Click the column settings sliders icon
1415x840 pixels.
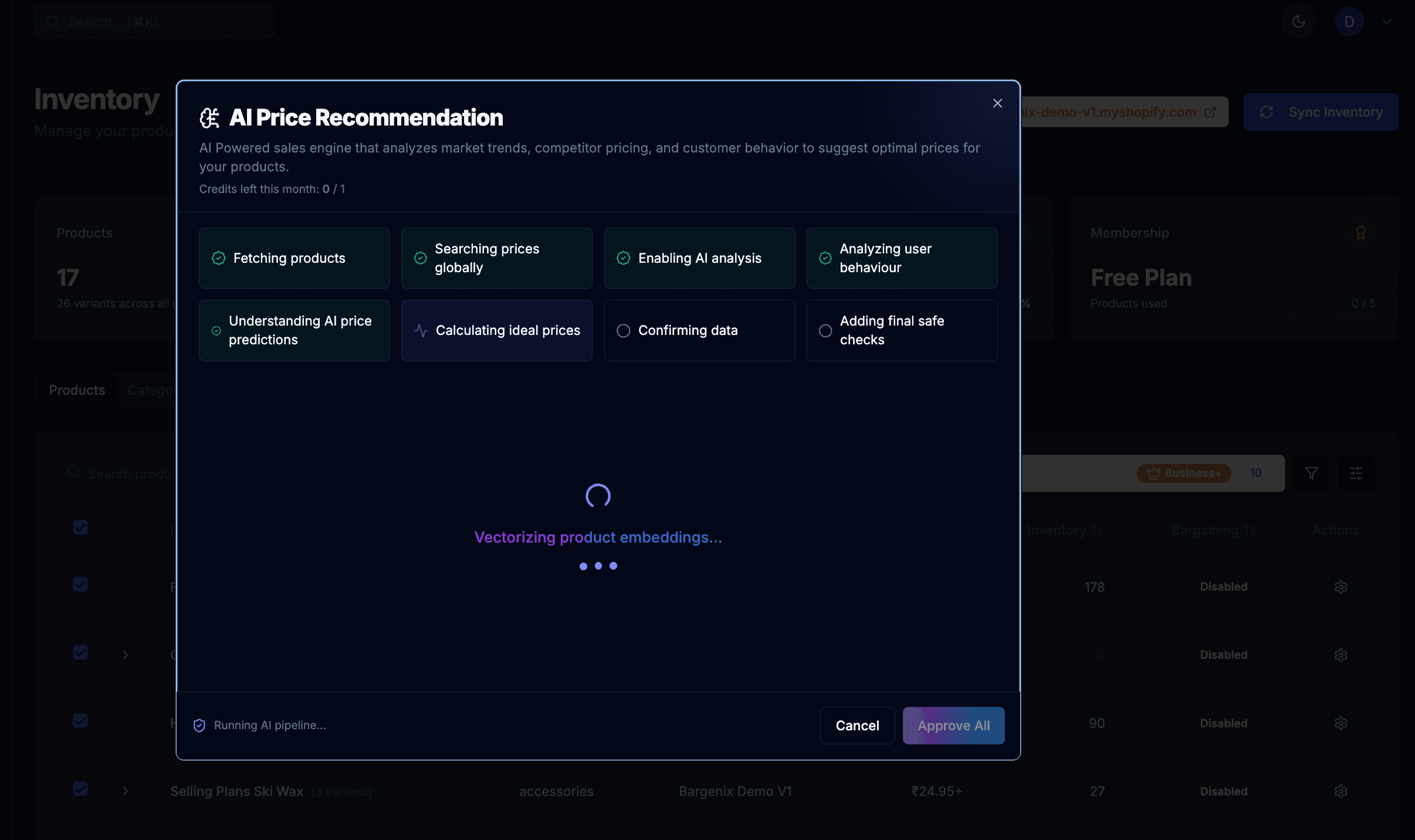(1356, 473)
